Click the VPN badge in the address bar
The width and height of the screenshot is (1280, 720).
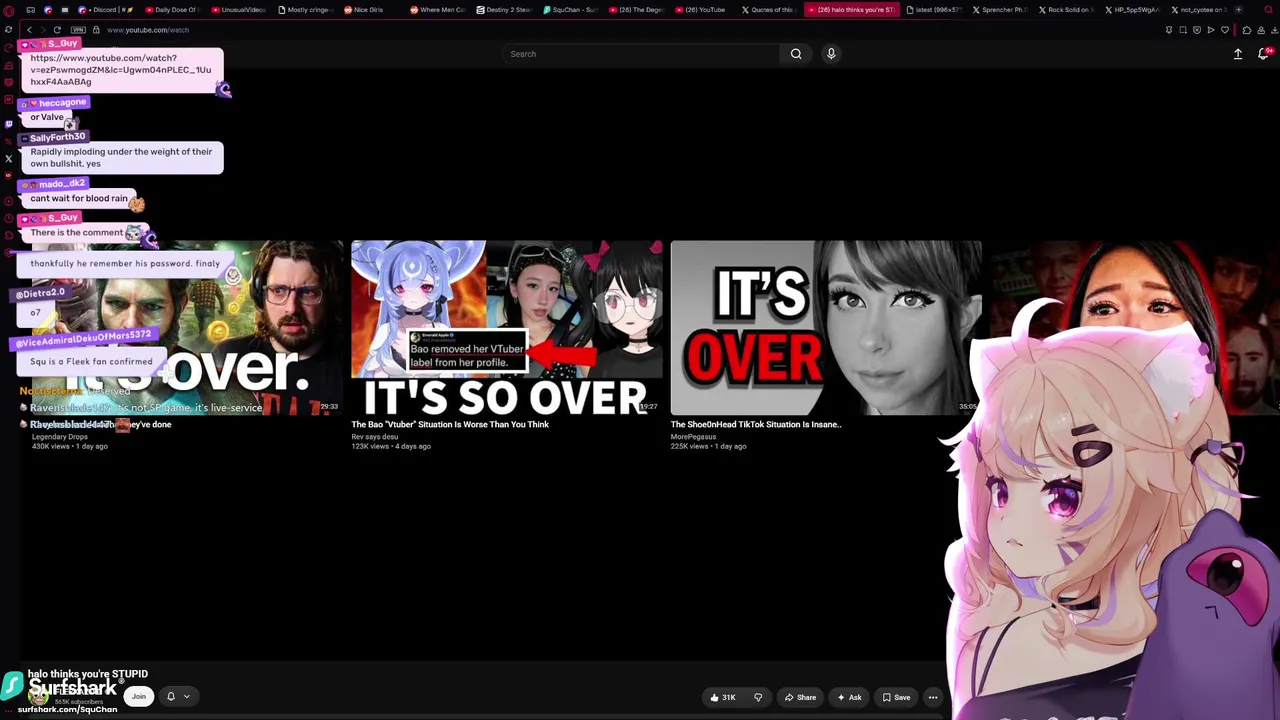point(78,30)
